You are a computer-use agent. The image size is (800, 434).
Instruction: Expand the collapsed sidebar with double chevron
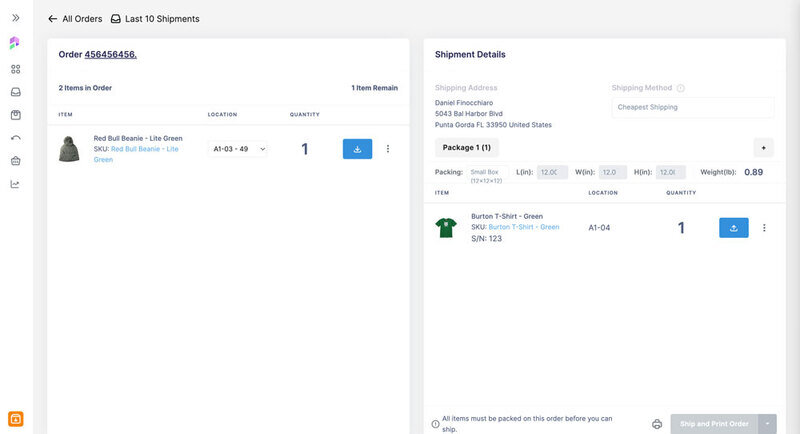15,18
